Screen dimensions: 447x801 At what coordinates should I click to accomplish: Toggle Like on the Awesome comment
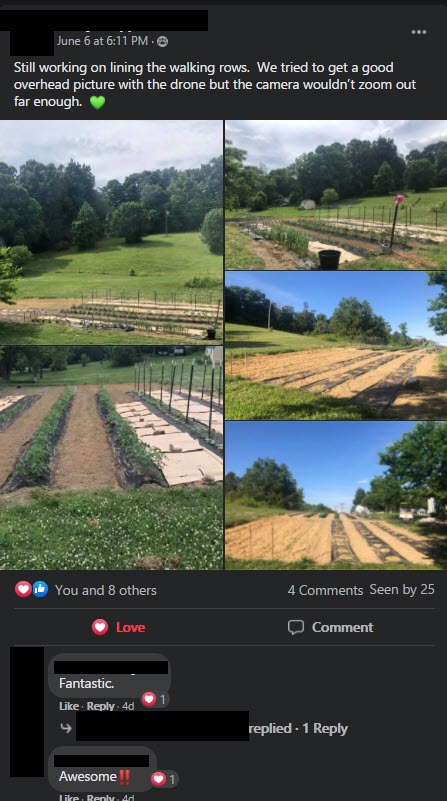[x=69, y=797]
